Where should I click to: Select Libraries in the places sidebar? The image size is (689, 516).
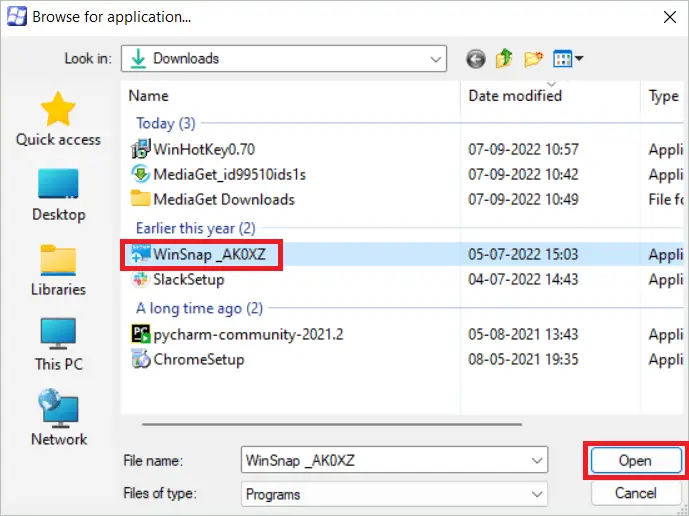[58, 270]
